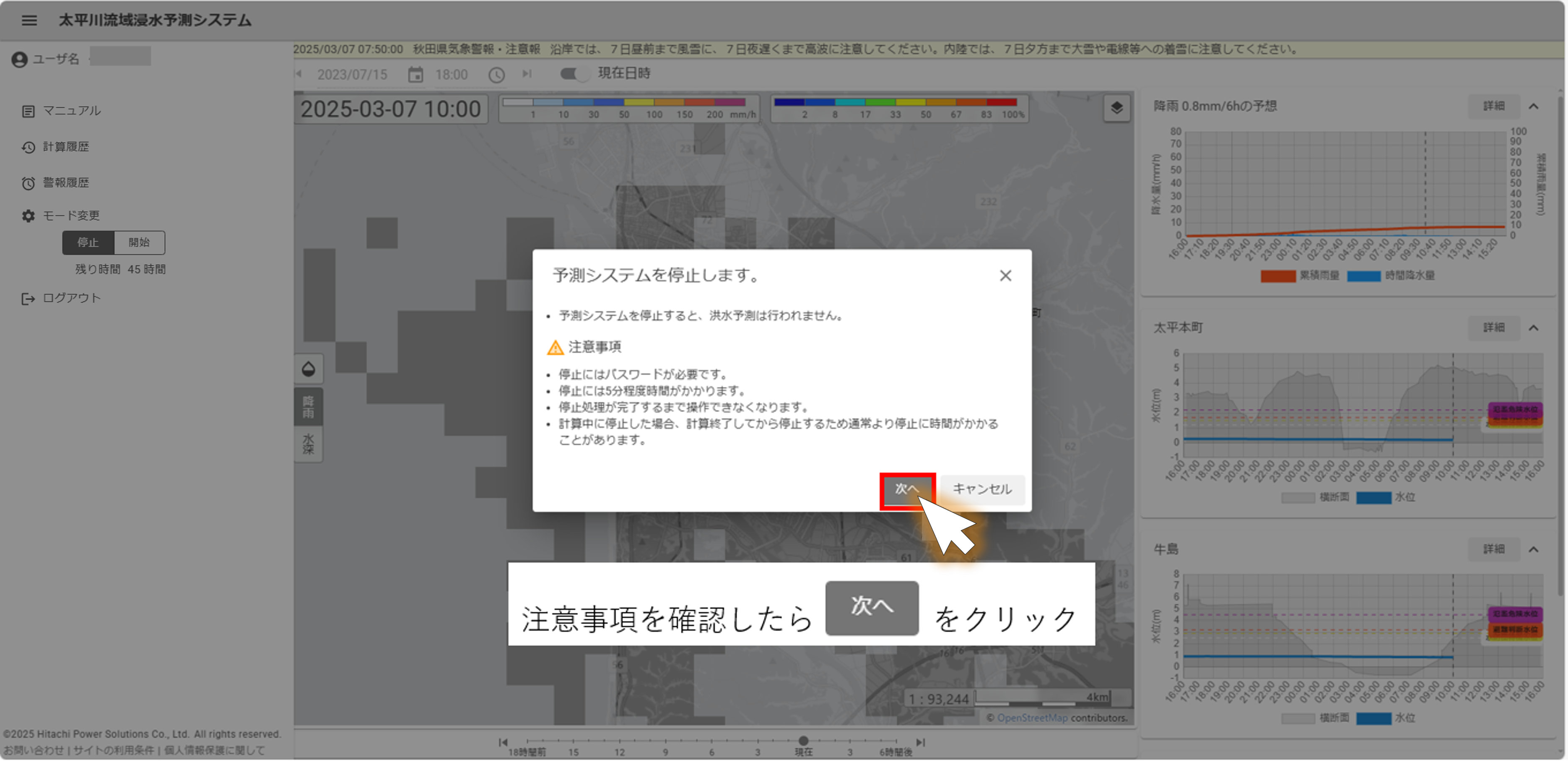Collapse the 太平本町 chart panel
The width and height of the screenshot is (1568, 762).
coord(1533,328)
